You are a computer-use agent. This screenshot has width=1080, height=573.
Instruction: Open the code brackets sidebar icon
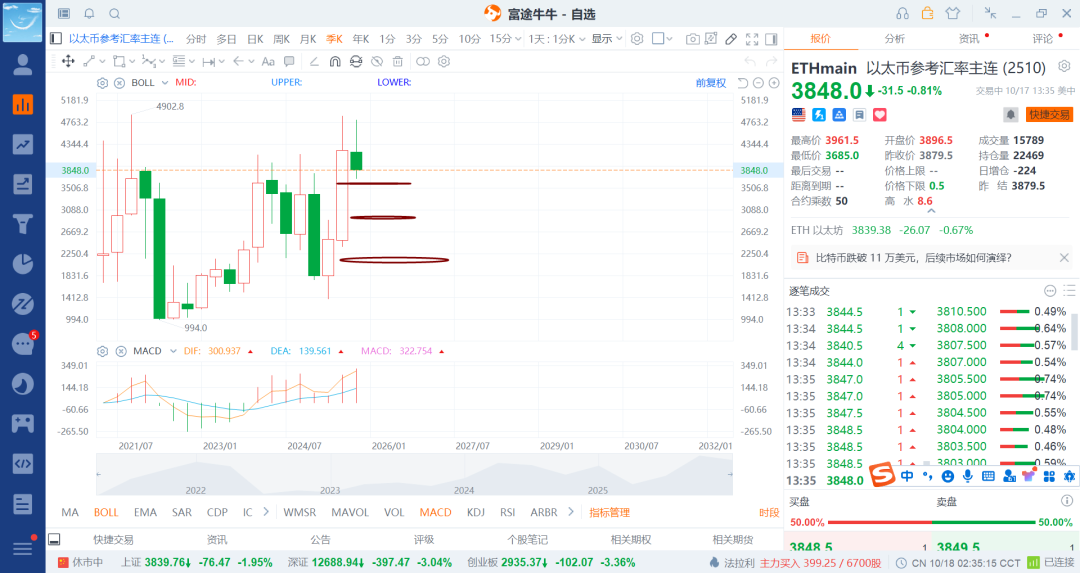(23, 463)
